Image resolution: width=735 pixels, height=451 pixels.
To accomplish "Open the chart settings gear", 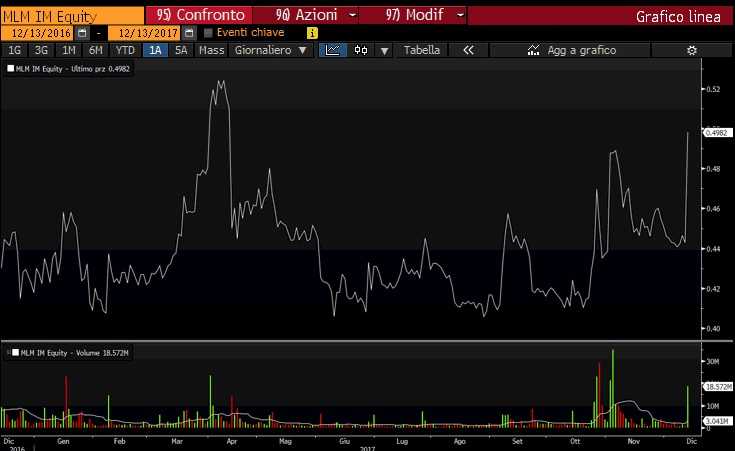I will 691,50.
